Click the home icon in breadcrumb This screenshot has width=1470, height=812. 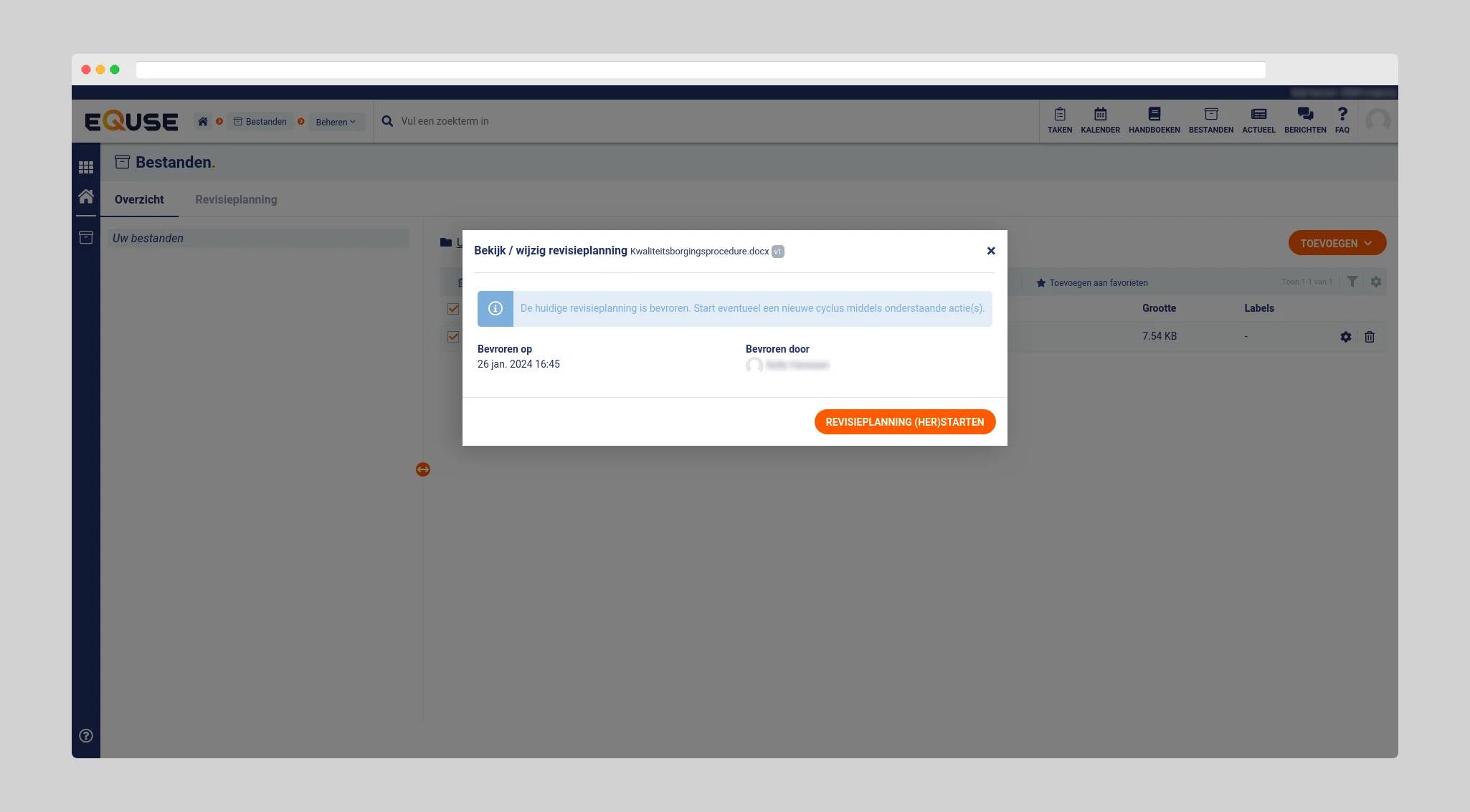(203, 122)
